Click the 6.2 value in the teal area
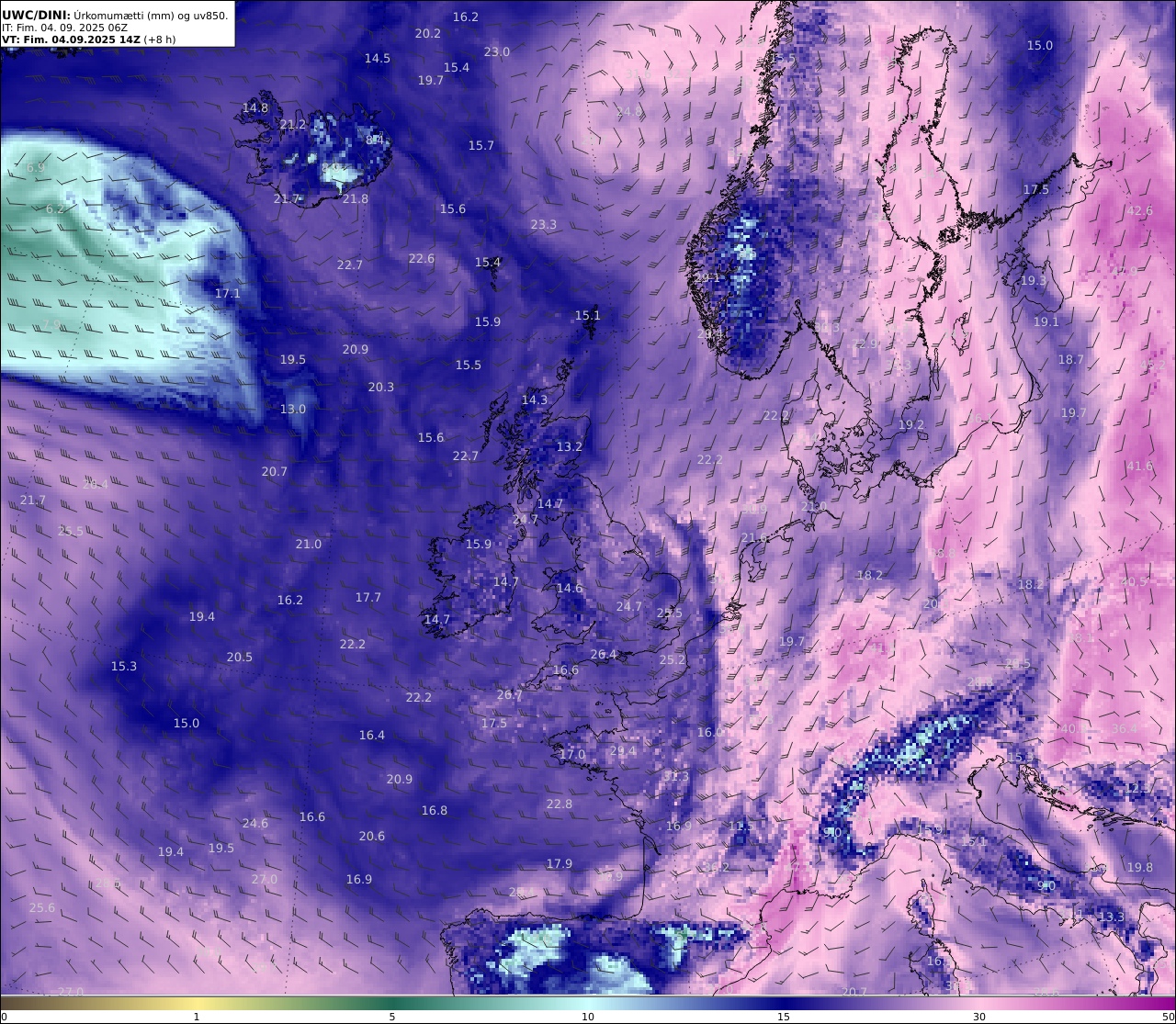The height and width of the screenshot is (1024, 1176). coord(55,208)
